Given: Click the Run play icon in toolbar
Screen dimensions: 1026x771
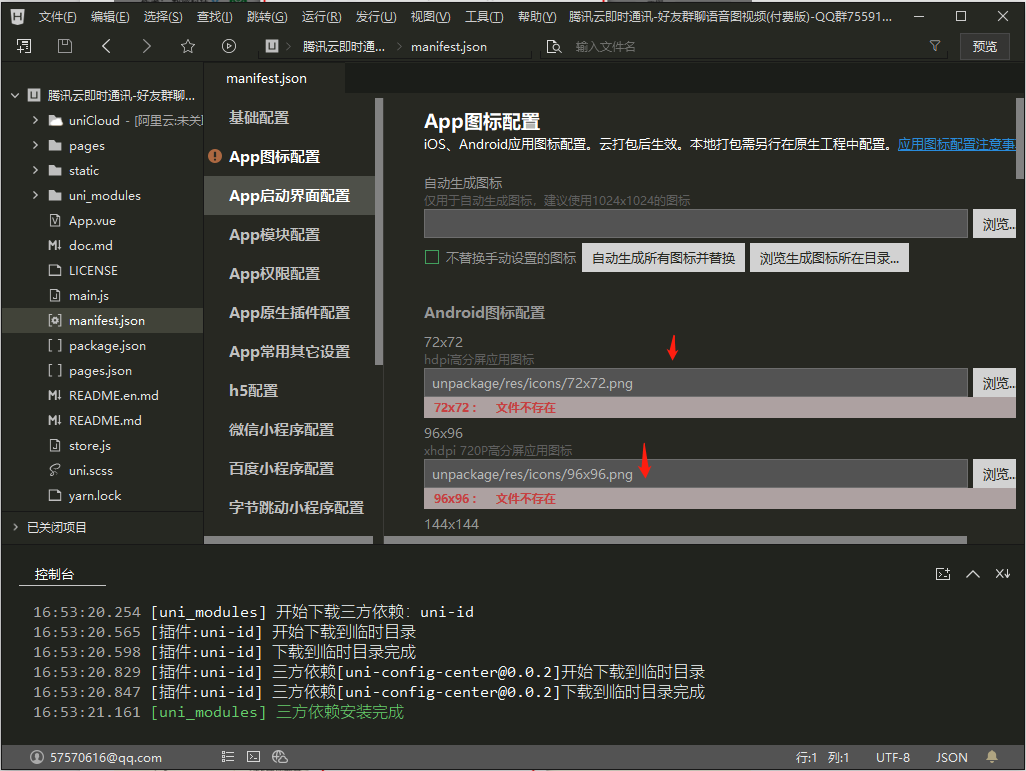Looking at the screenshot, I should point(228,46).
